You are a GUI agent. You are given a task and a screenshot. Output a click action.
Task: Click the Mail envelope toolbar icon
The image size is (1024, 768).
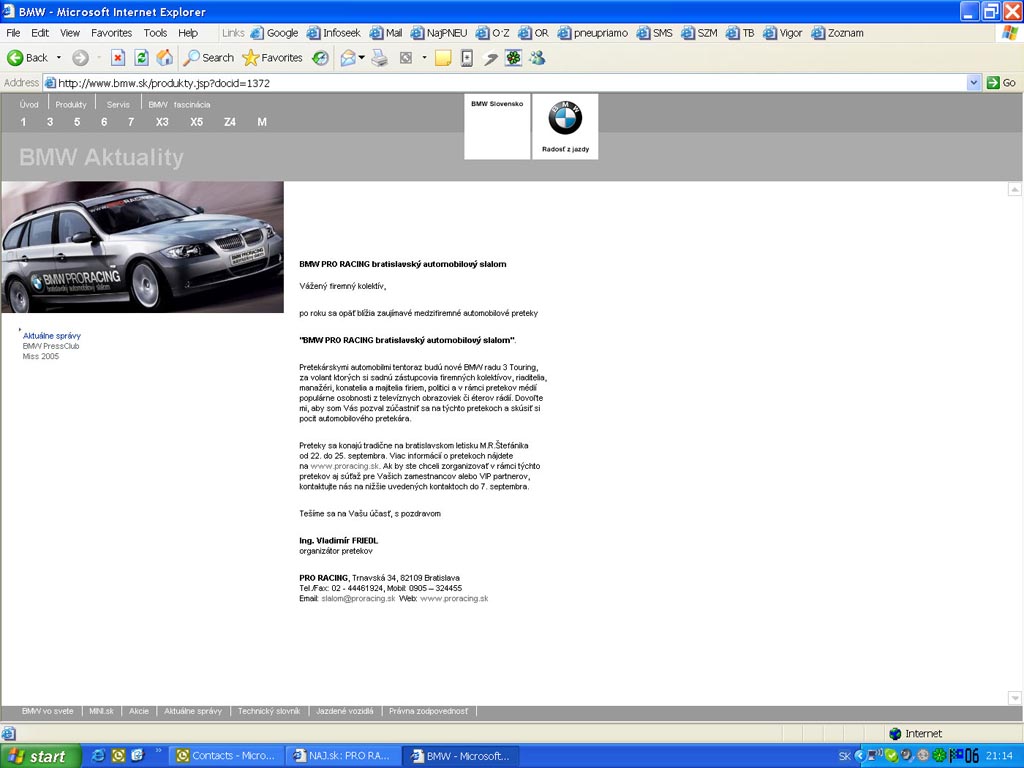tap(348, 58)
